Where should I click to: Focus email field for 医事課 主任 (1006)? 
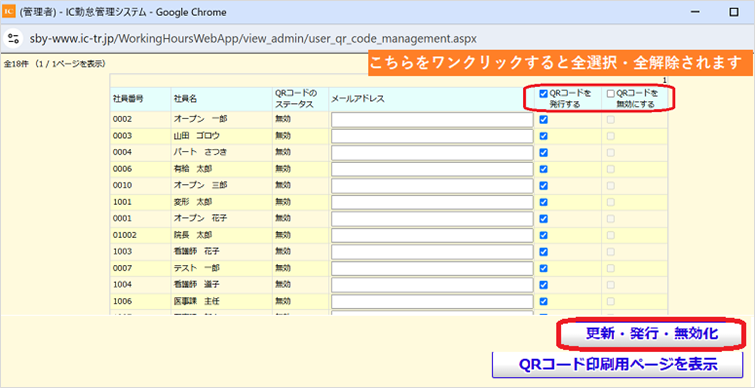tap(432, 301)
